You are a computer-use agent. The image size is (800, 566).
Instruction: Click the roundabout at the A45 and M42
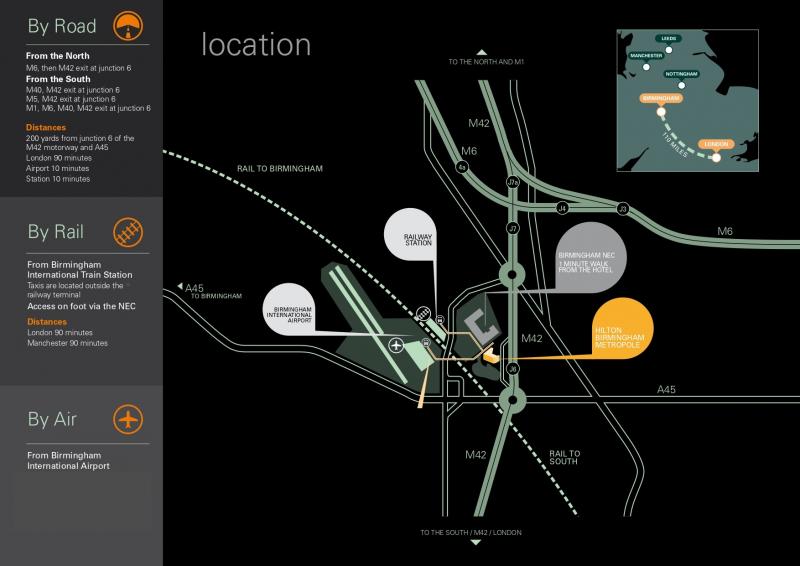click(512, 400)
